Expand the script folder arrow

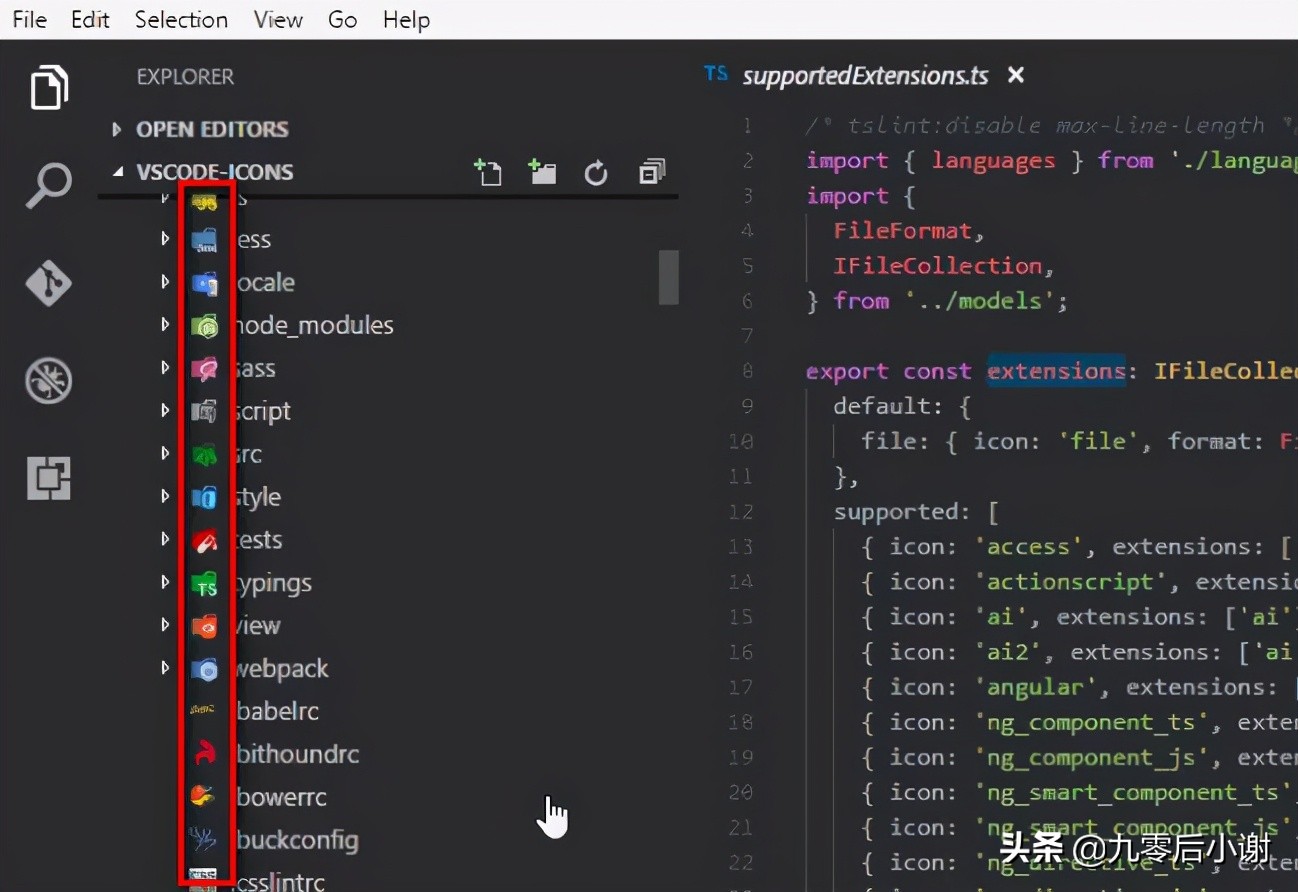(x=165, y=410)
